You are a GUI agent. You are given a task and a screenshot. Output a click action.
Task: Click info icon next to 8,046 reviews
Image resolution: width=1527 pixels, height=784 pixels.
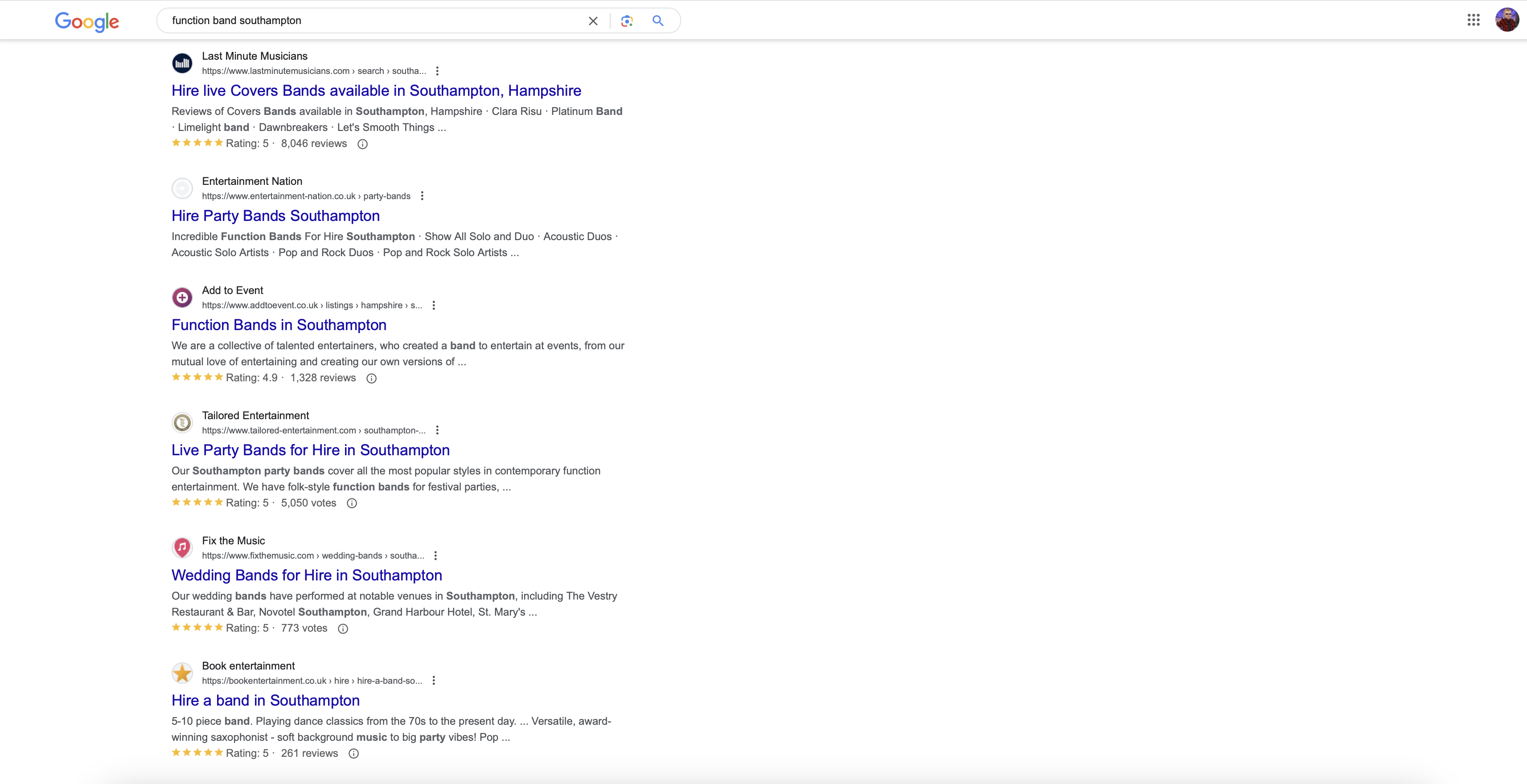[x=363, y=144]
